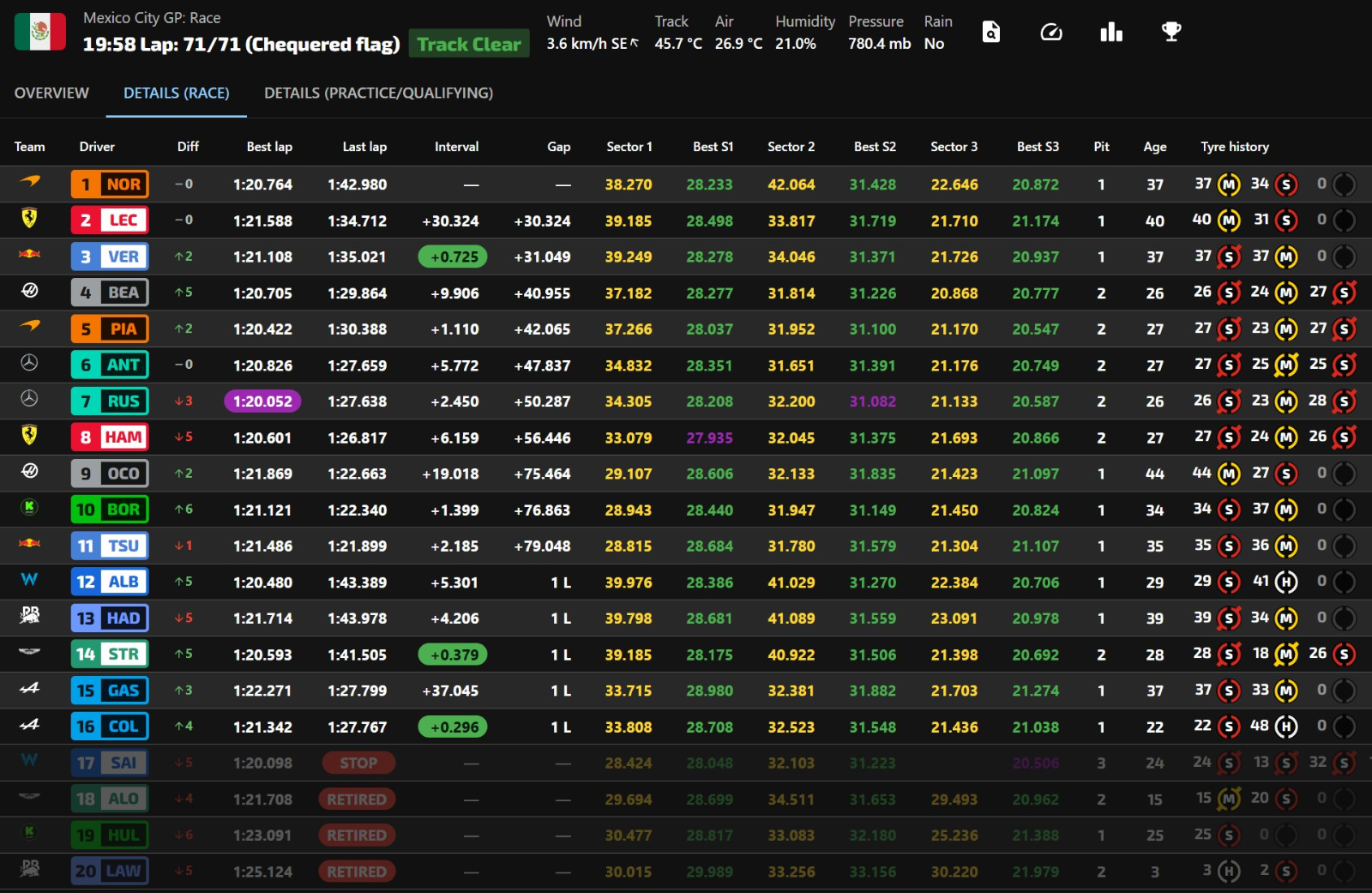Screen dimensions: 1372x893
Task: Click the Mercedes logo next to Russell
Action: 29,399
